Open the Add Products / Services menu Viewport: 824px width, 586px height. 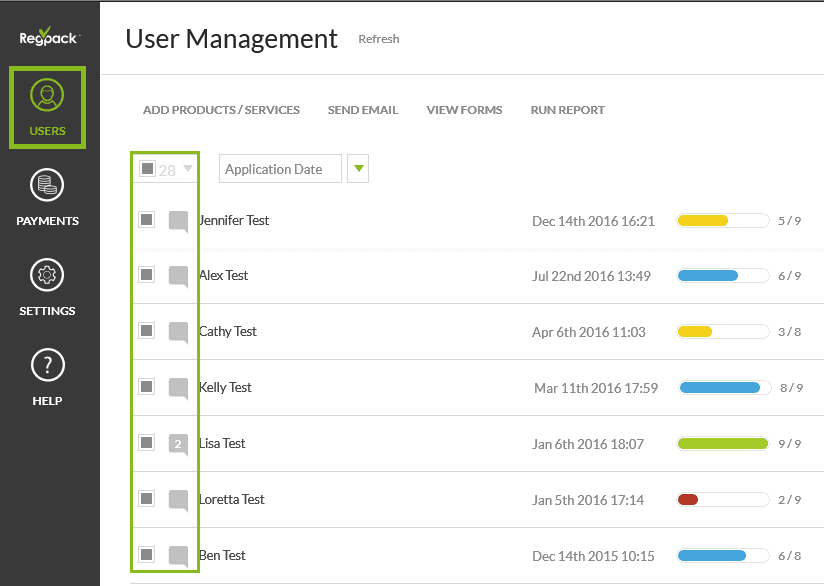tap(221, 110)
